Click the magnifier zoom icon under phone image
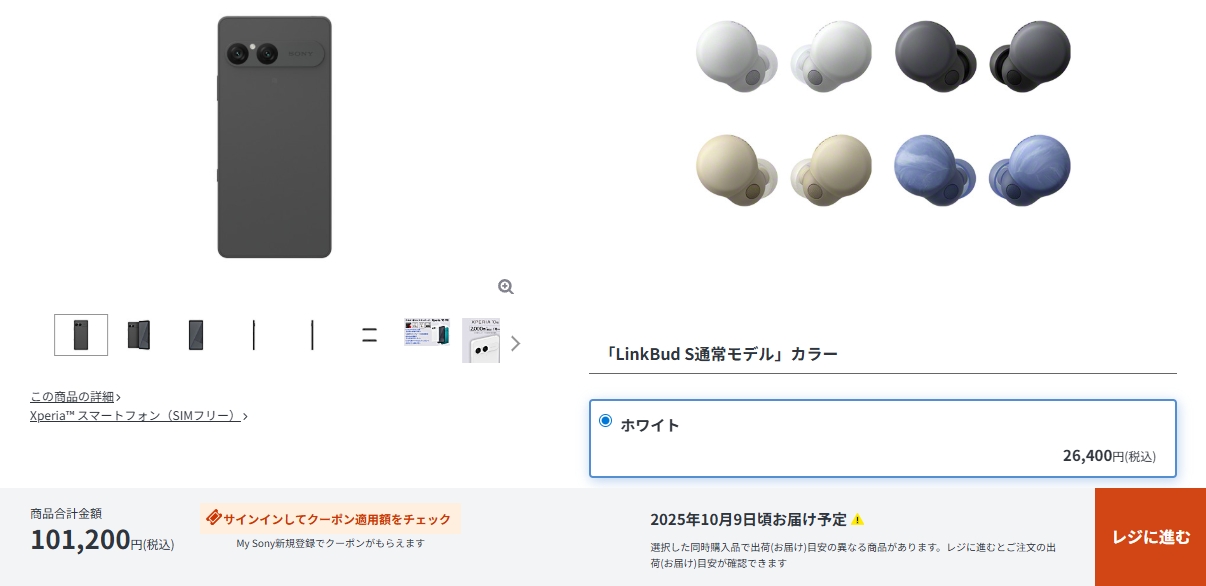 point(506,287)
